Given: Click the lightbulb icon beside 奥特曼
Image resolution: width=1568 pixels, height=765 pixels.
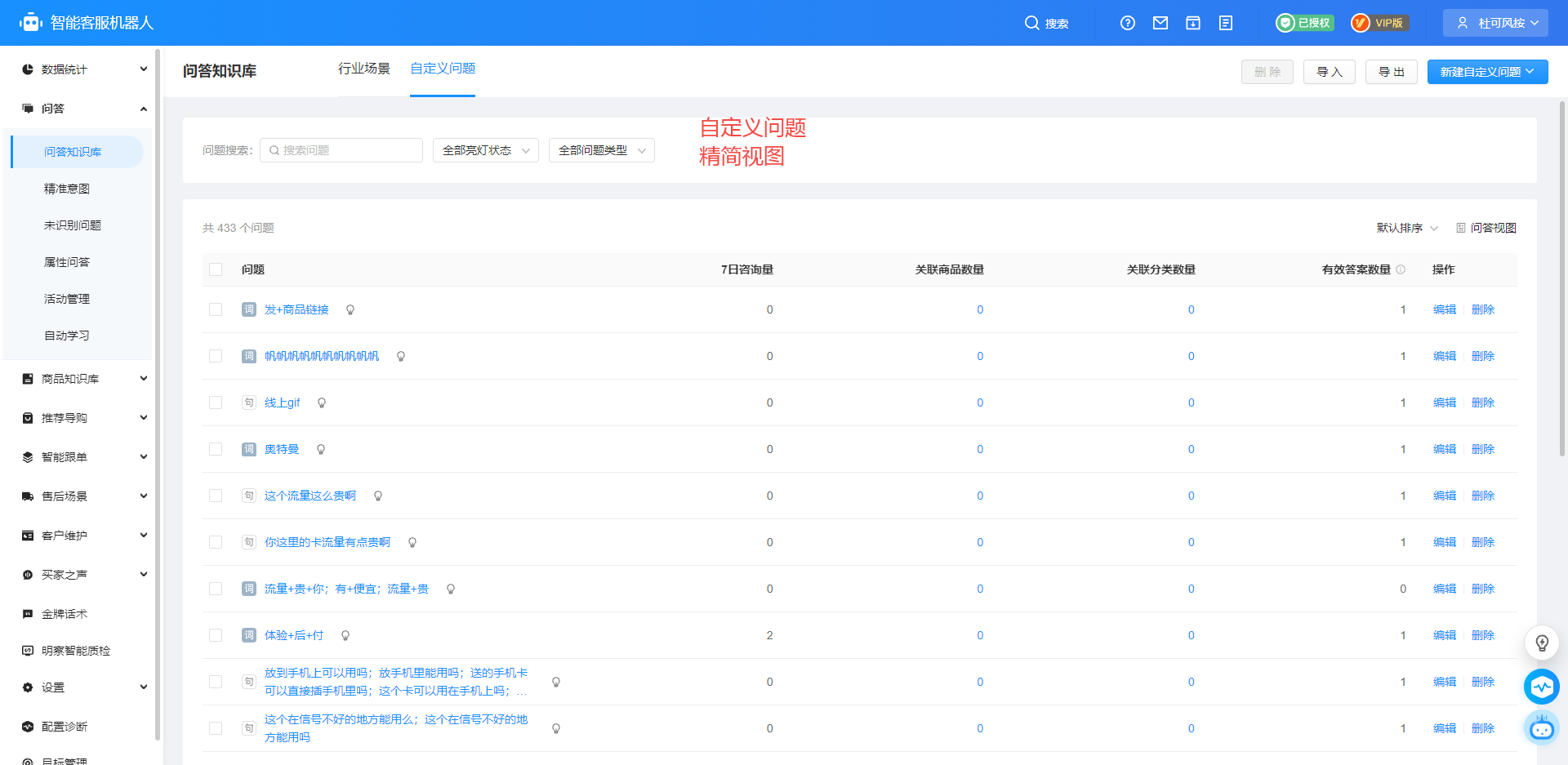Looking at the screenshot, I should pyautogui.click(x=321, y=450).
